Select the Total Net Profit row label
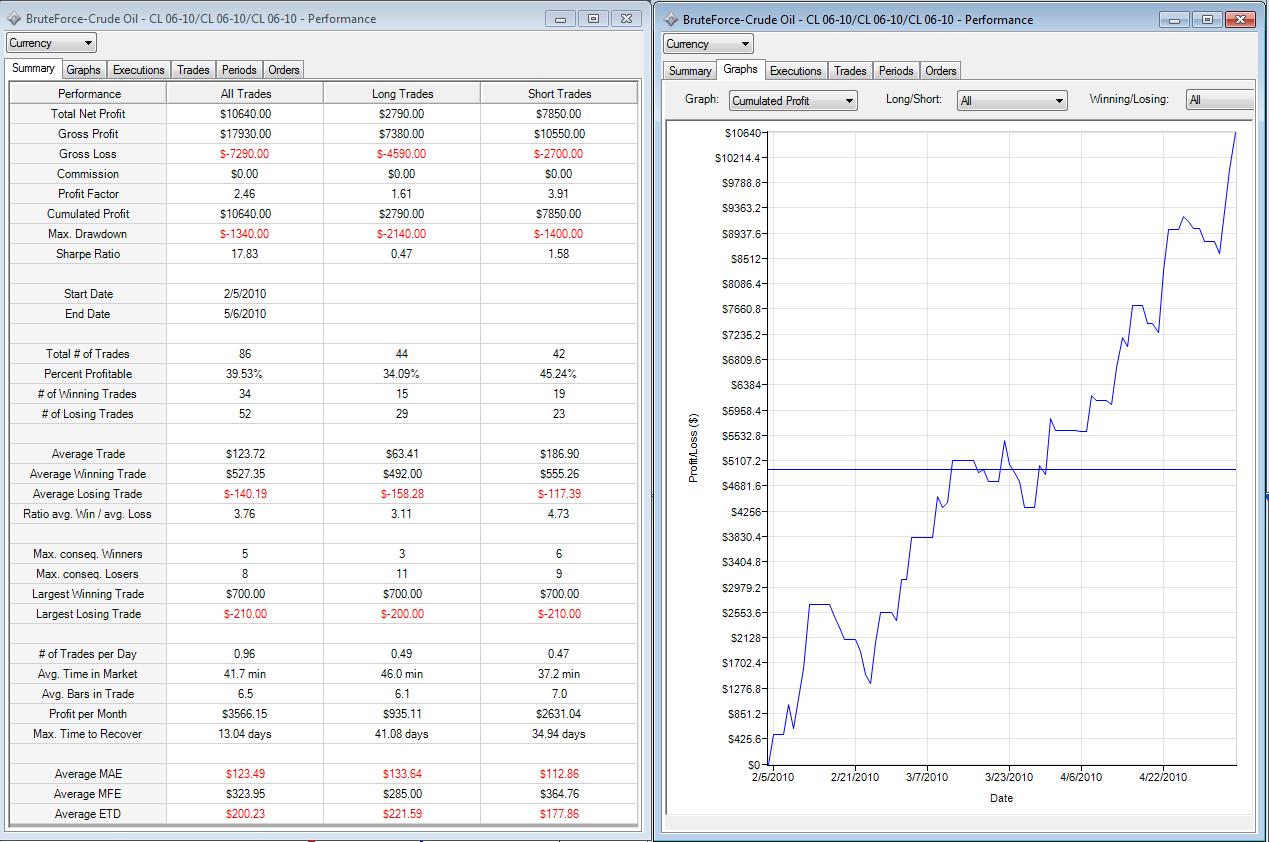1269x842 pixels. 88,114
